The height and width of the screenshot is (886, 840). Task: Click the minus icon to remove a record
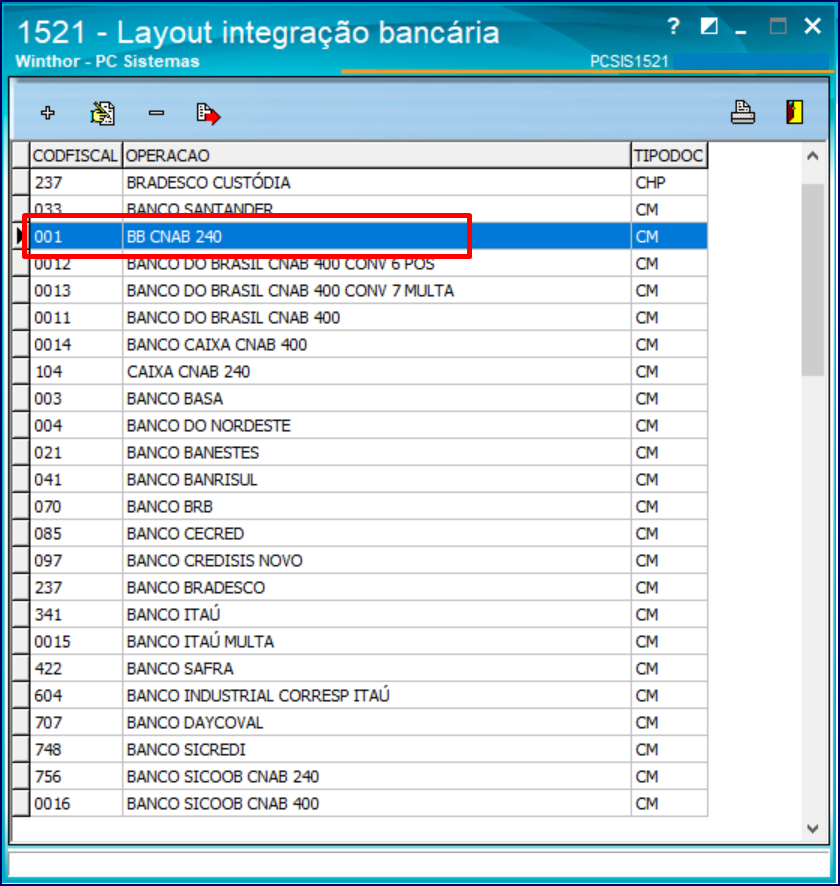pyautogui.click(x=156, y=113)
